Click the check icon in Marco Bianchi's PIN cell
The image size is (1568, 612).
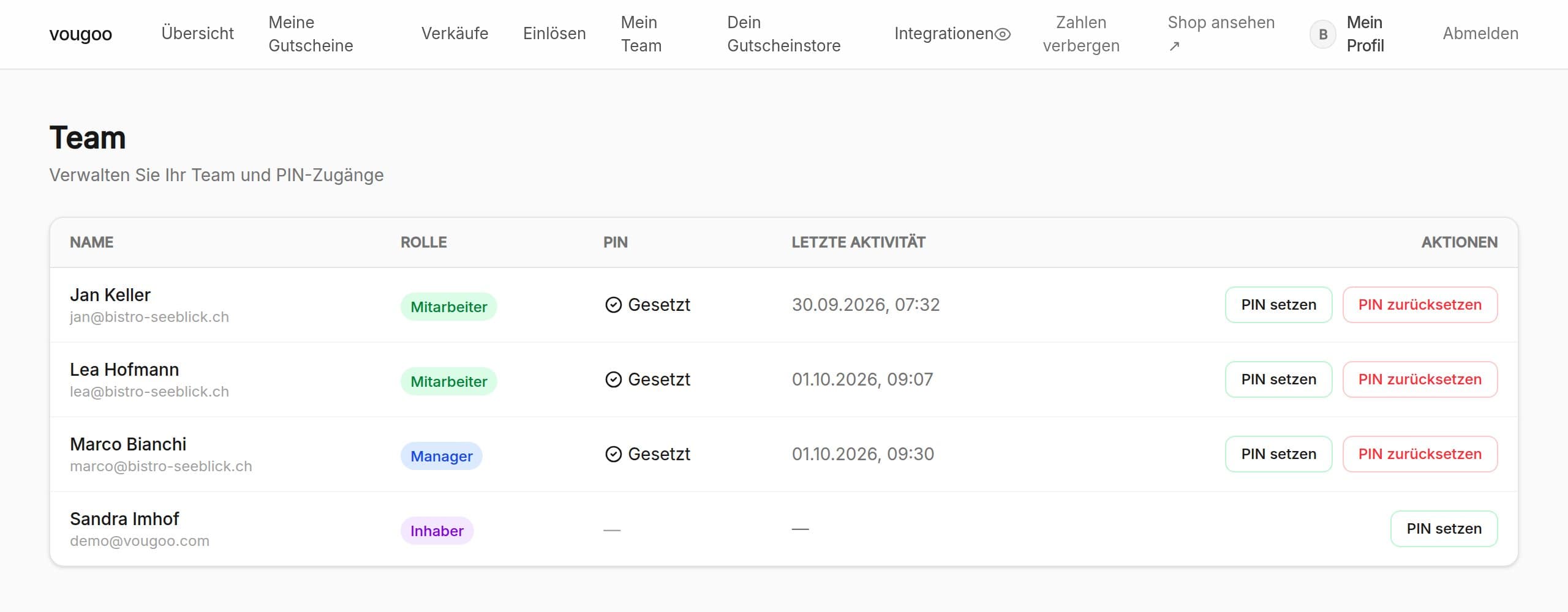[613, 454]
